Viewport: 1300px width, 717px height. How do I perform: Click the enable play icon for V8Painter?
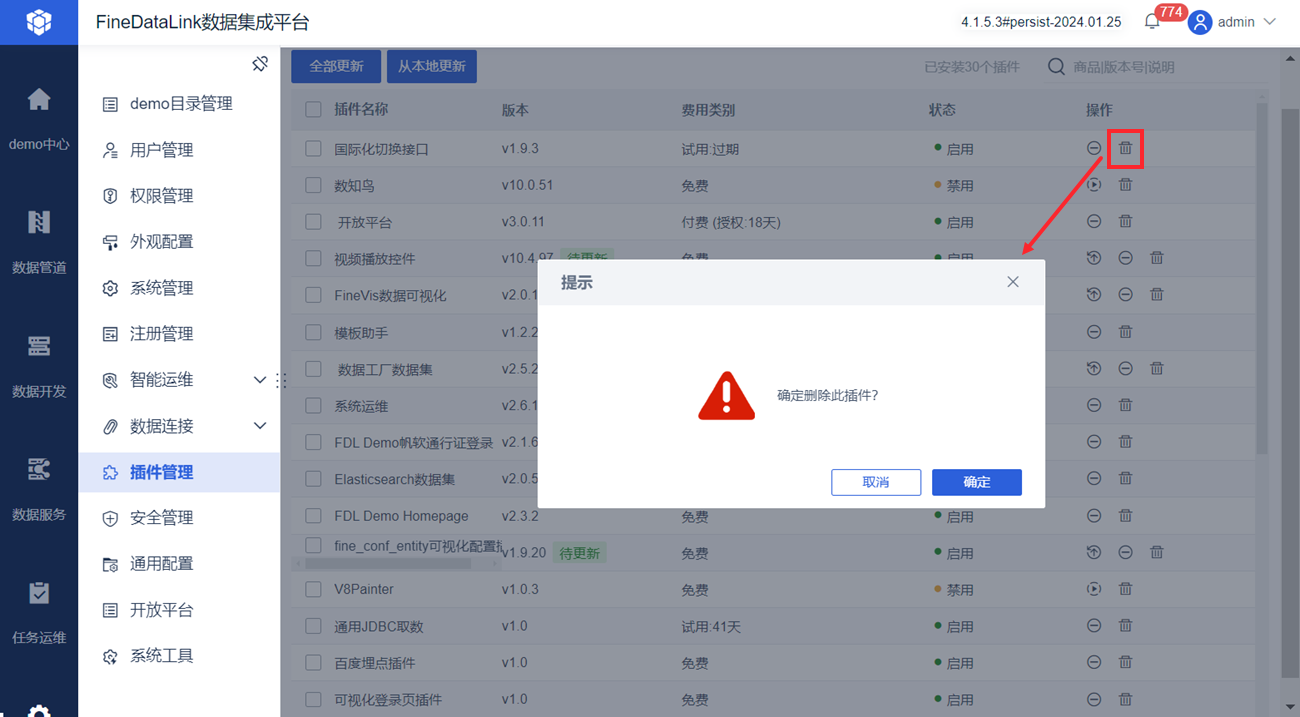(1094, 589)
